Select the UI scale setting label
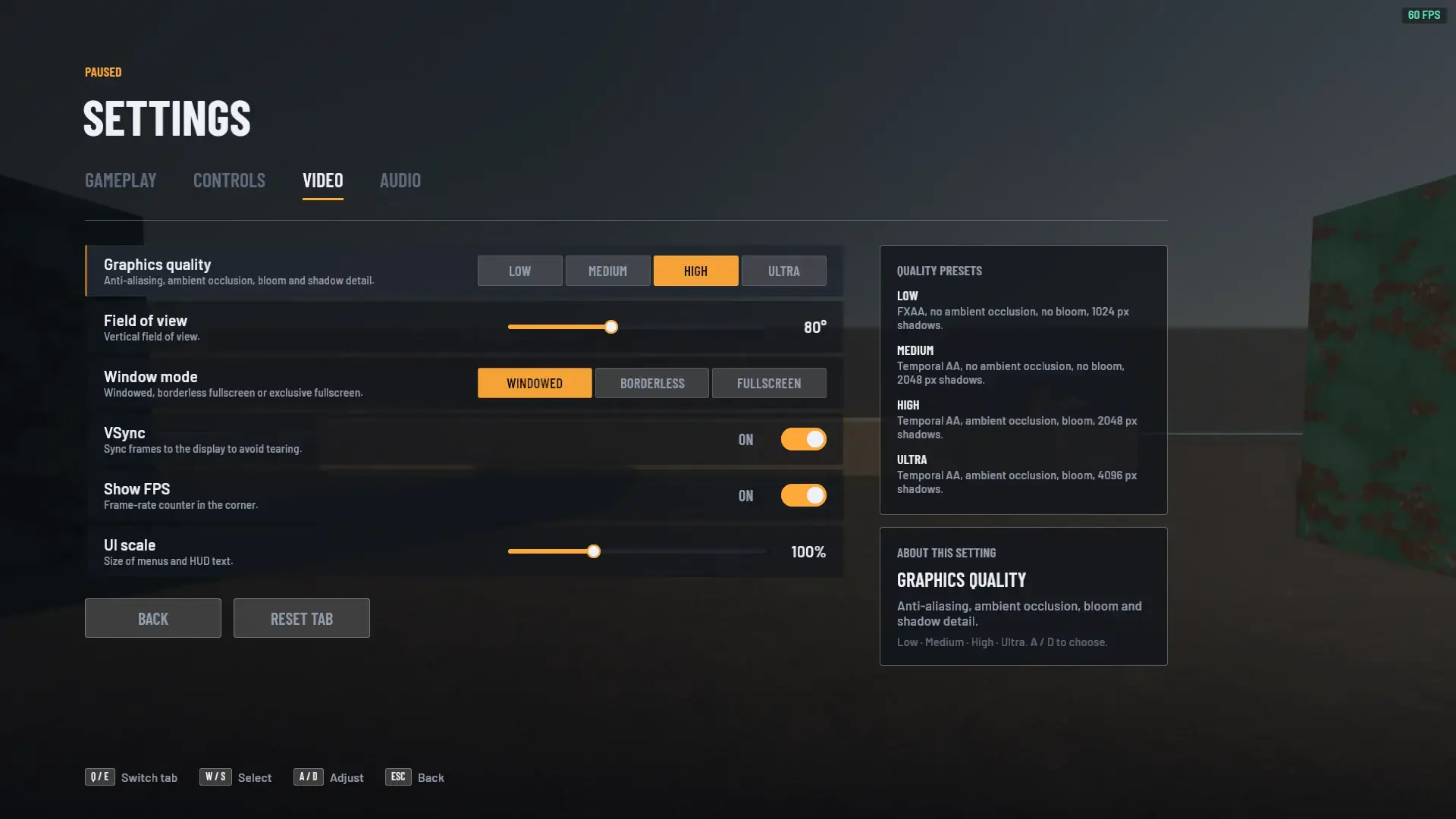The width and height of the screenshot is (1456, 819). pos(130,544)
